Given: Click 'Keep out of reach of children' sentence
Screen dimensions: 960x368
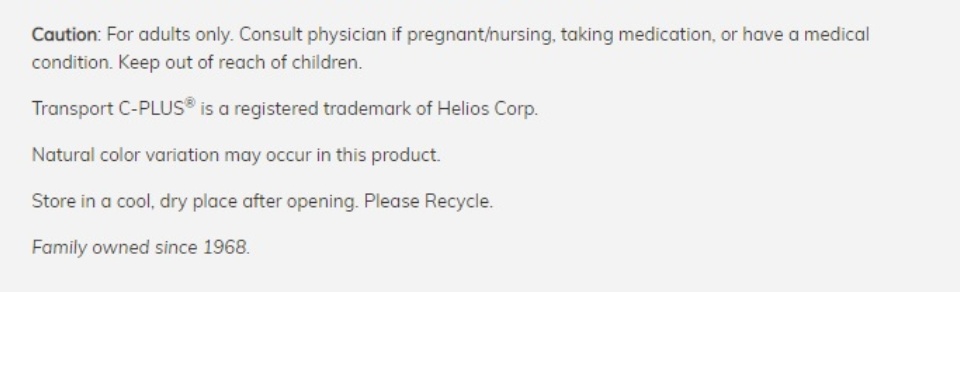Looking at the screenshot, I should [x=240, y=63].
